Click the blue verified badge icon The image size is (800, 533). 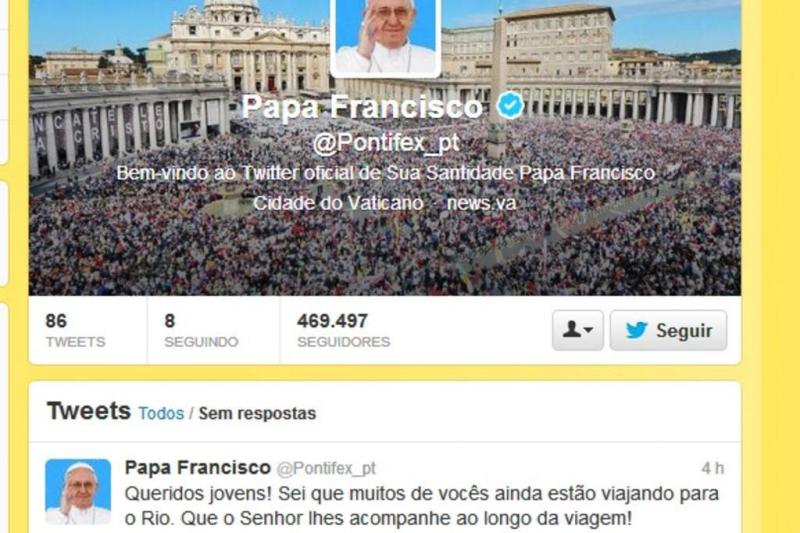click(x=511, y=106)
